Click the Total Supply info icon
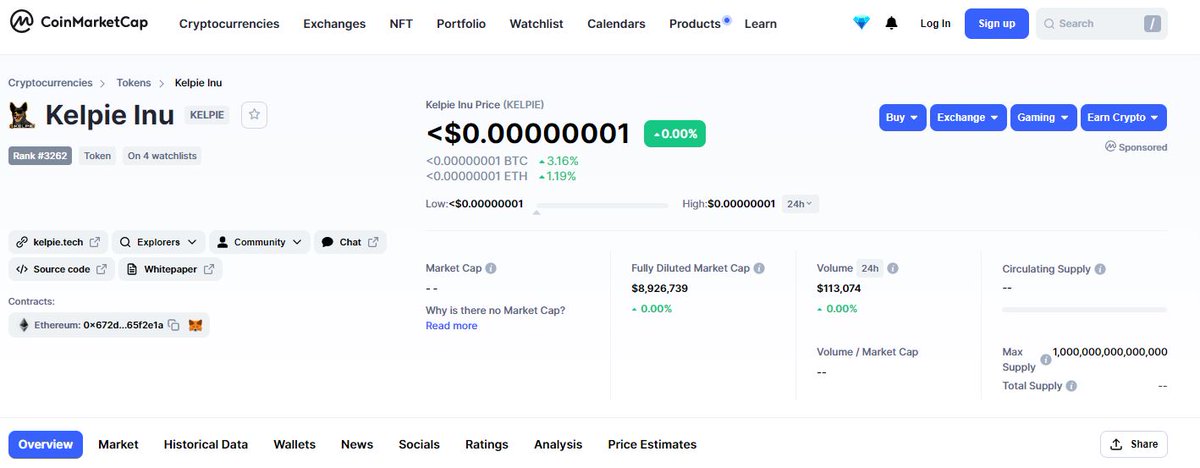 [x=1071, y=386]
